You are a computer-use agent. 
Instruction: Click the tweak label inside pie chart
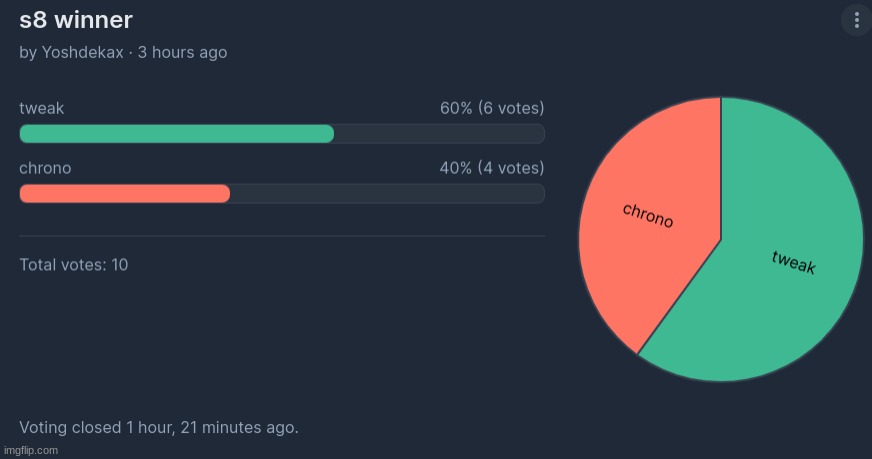[794, 263]
